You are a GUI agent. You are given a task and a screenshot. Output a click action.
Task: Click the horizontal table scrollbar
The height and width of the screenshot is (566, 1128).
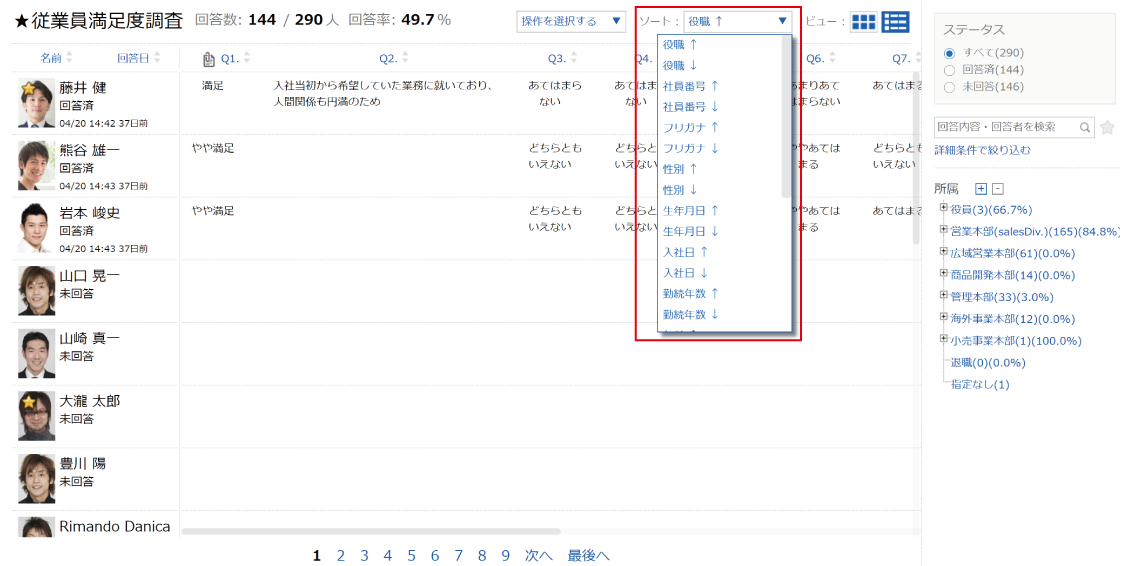(x=371, y=531)
